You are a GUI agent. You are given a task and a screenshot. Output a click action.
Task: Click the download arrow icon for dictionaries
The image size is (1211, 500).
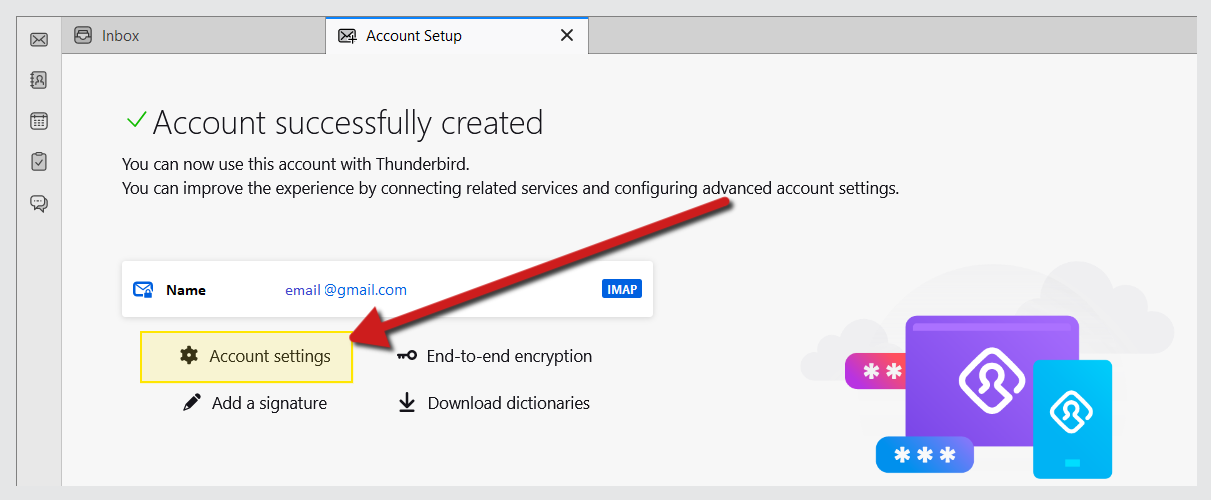coord(406,403)
